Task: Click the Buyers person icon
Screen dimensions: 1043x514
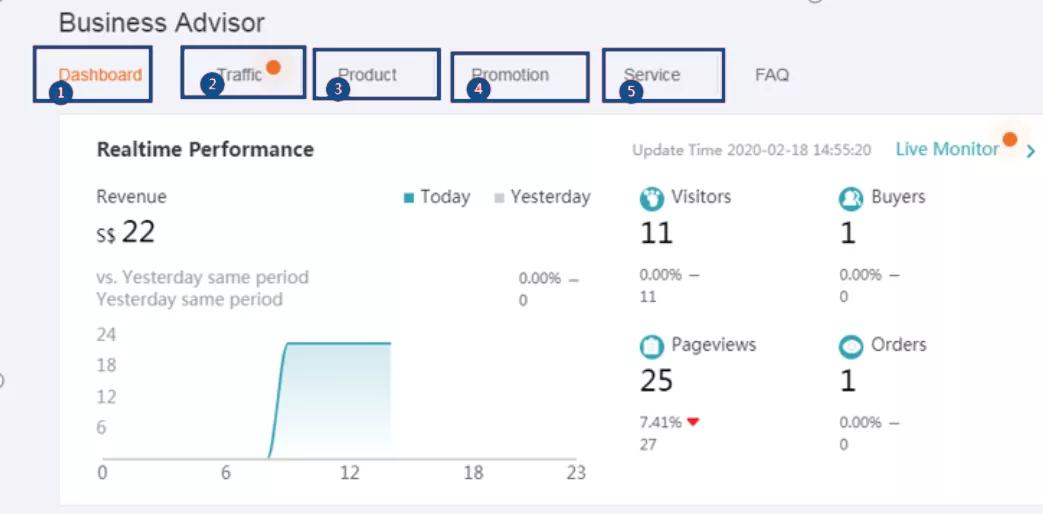Action: pyautogui.click(x=851, y=198)
